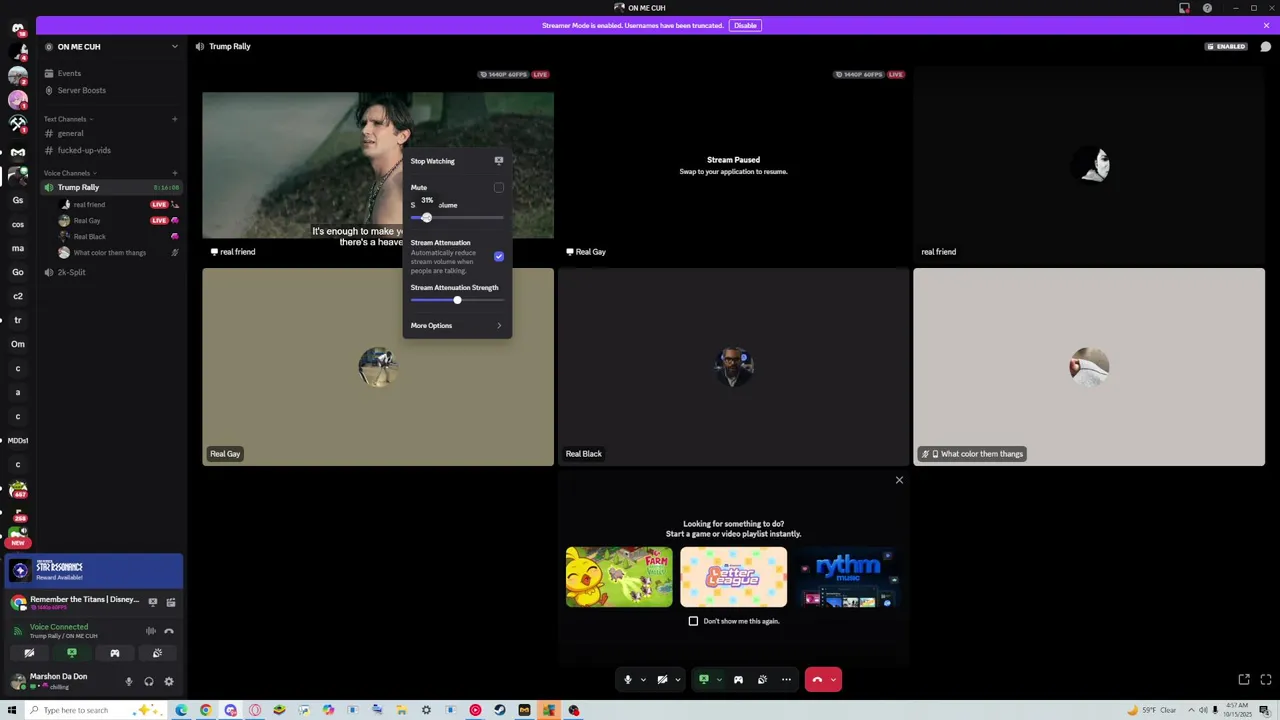
Task: Start an activity with the call bar controller icon
Action: pos(738,680)
